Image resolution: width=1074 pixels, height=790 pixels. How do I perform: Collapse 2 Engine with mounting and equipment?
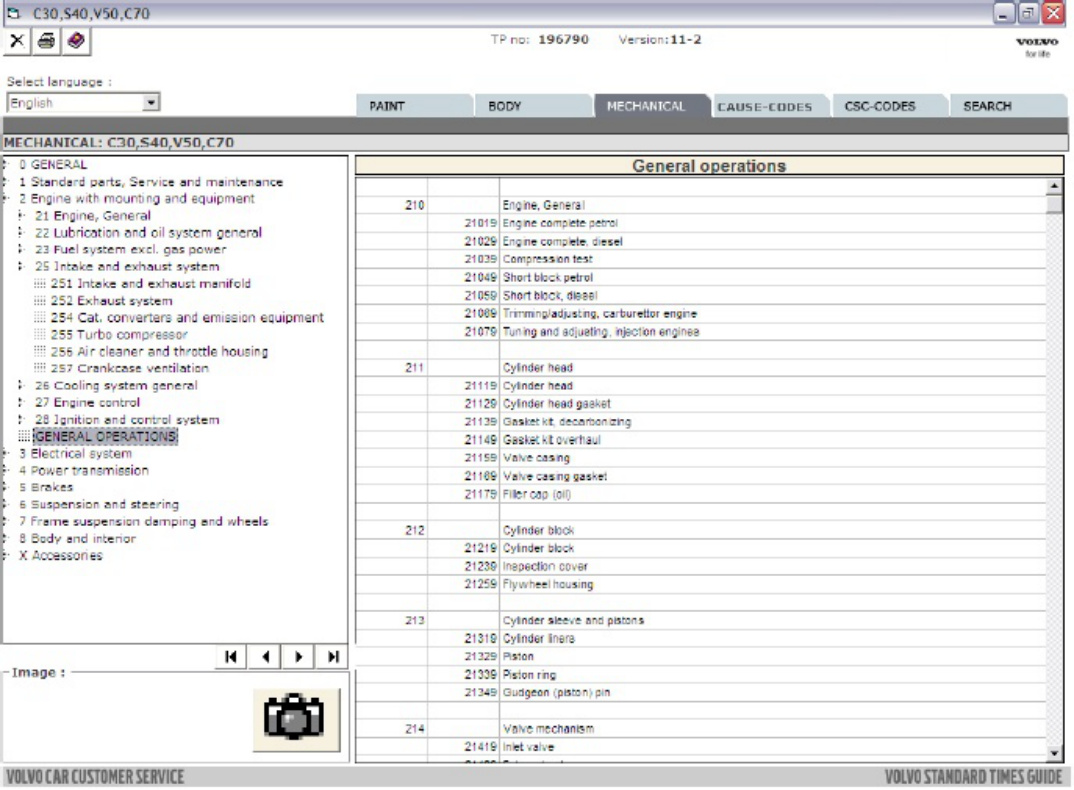tap(6, 199)
